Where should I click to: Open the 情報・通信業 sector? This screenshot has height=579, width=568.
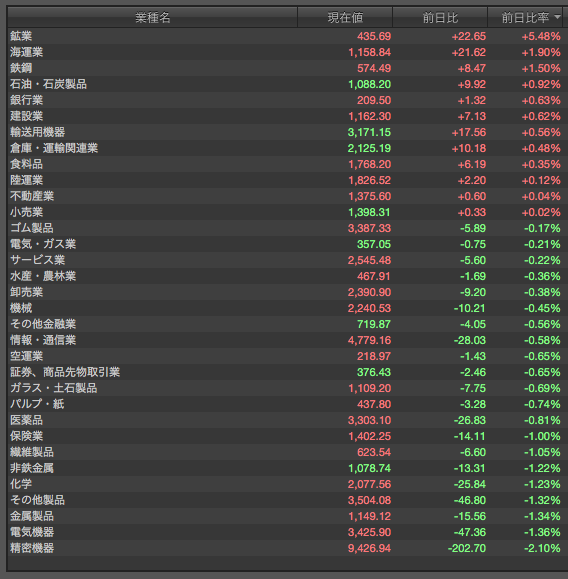pyautogui.click(x=43, y=340)
